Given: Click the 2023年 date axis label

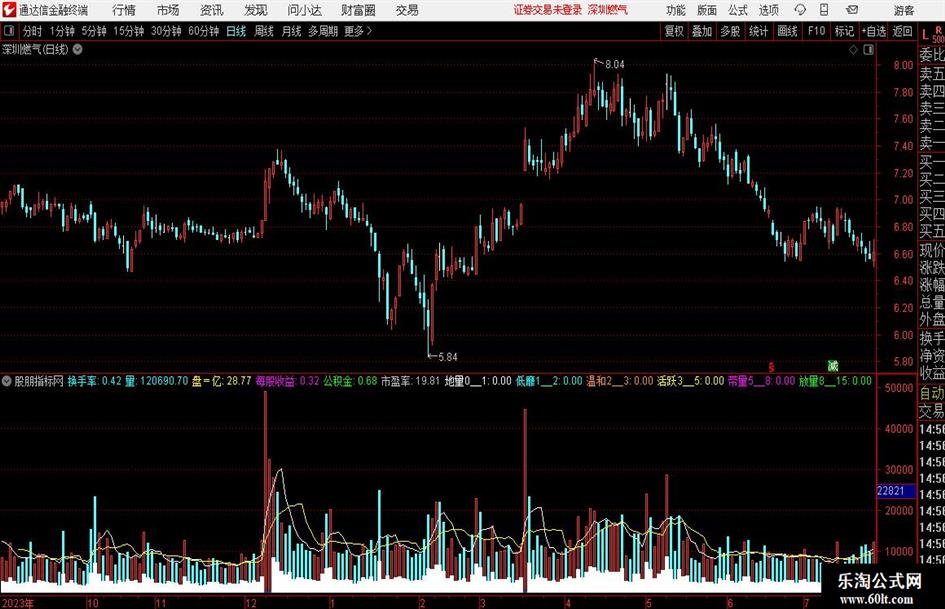Looking at the screenshot, I should coord(17,602).
